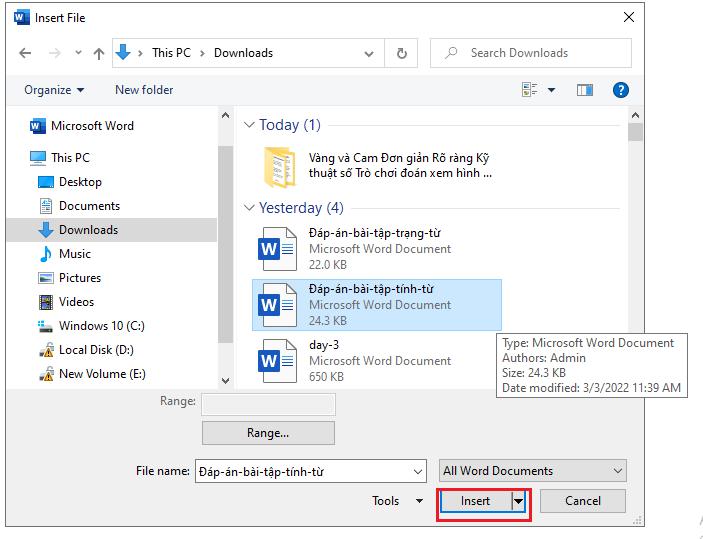The width and height of the screenshot is (703, 539).
Task: Click the Range text field
Action: [x=268, y=405]
